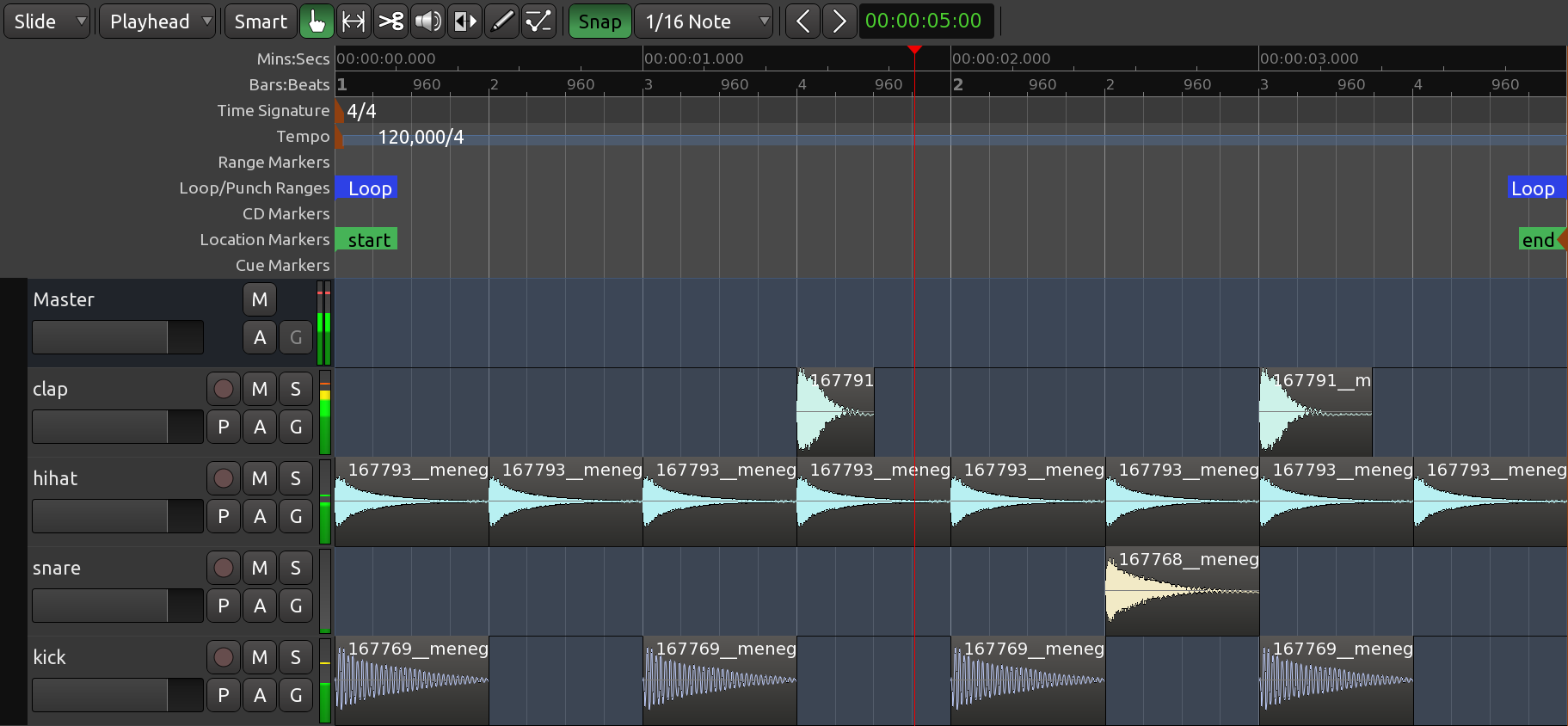Arm record on hihat track
Viewport: 1568px width, 726px height.
tap(224, 478)
